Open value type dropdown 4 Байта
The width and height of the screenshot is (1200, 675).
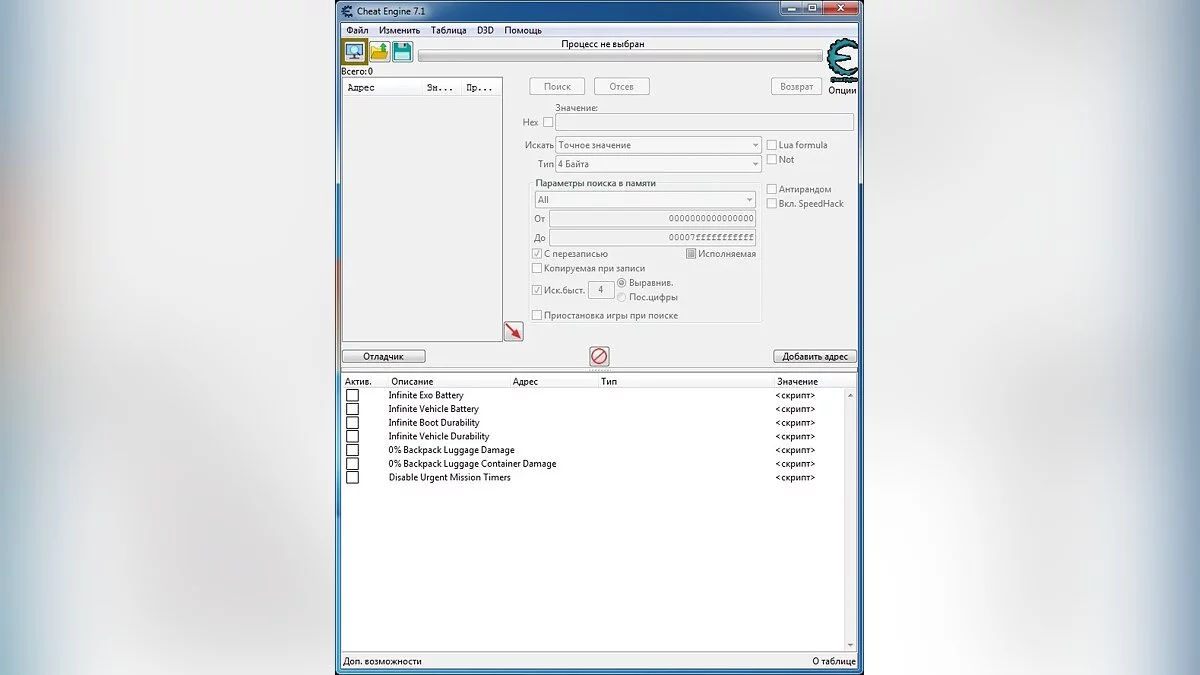[658, 164]
